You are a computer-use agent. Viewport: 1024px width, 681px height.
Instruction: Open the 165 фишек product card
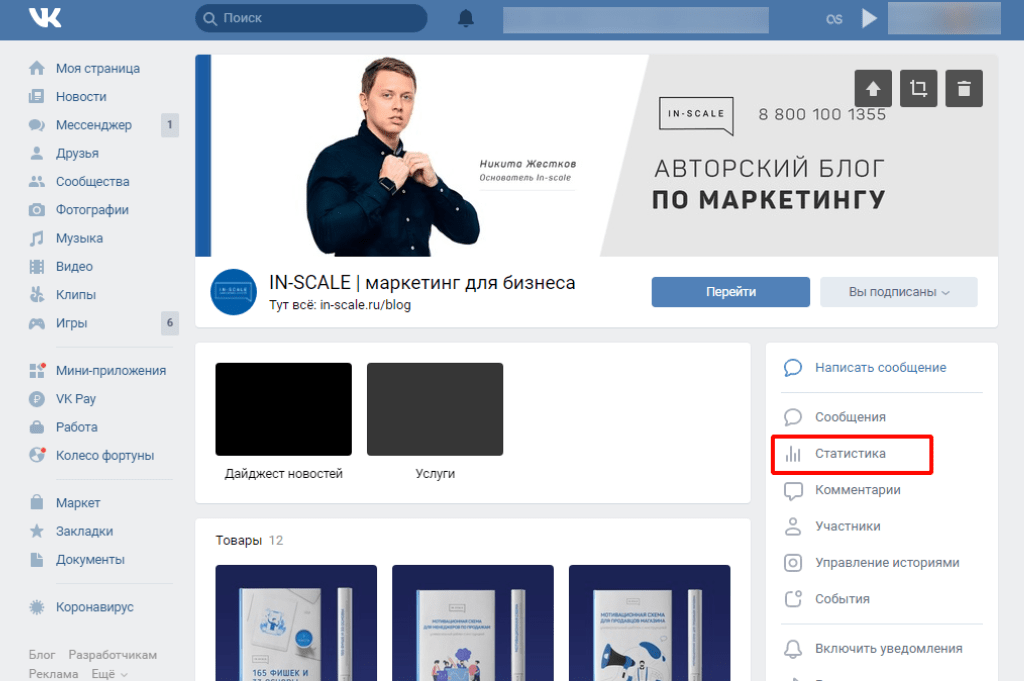(x=296, y=623)
